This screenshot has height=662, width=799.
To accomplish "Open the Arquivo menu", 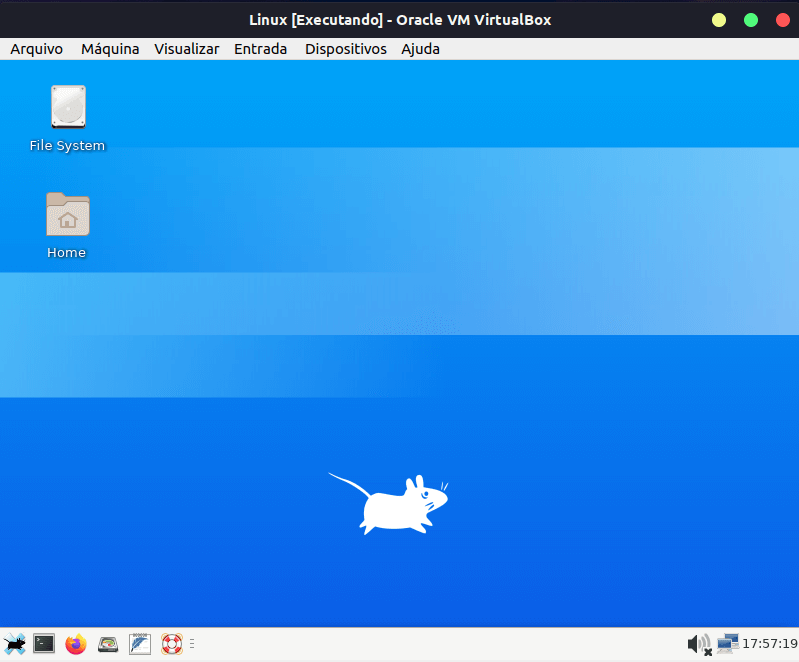I will pyautogui.click(x=37, y=49).
